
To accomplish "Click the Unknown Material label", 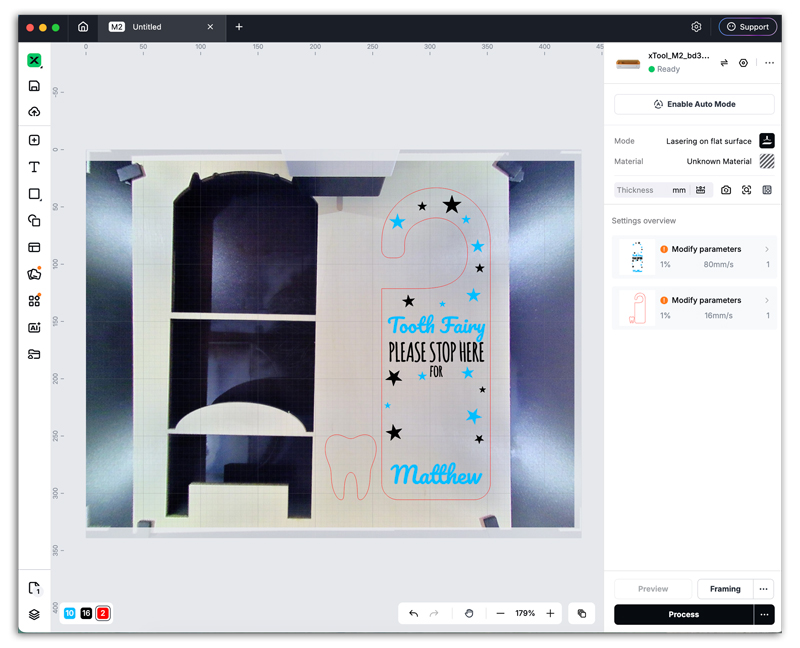I will [719, 161].
